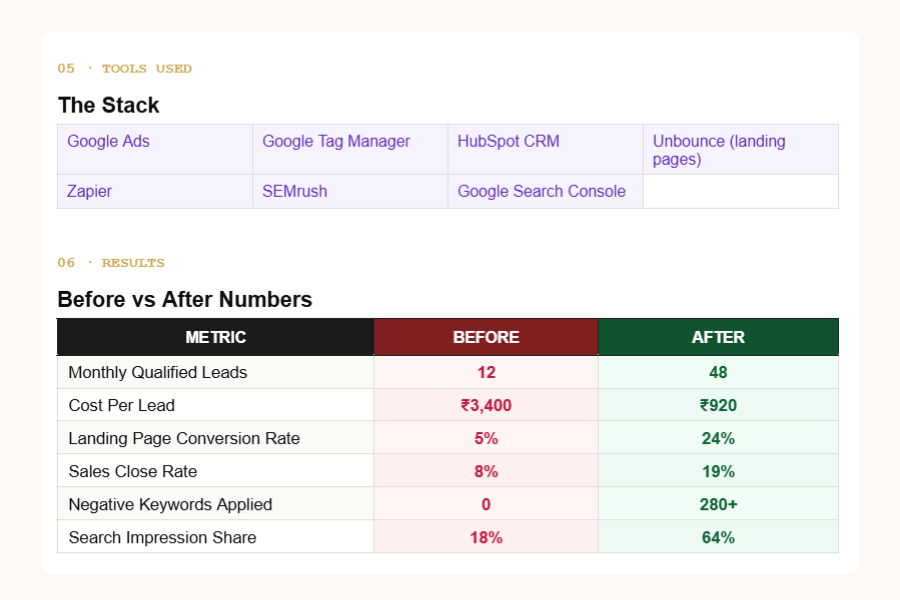Select the 280+ after value cell
The width and height of the screenshot is (900, 600).
tap(718, 504)
